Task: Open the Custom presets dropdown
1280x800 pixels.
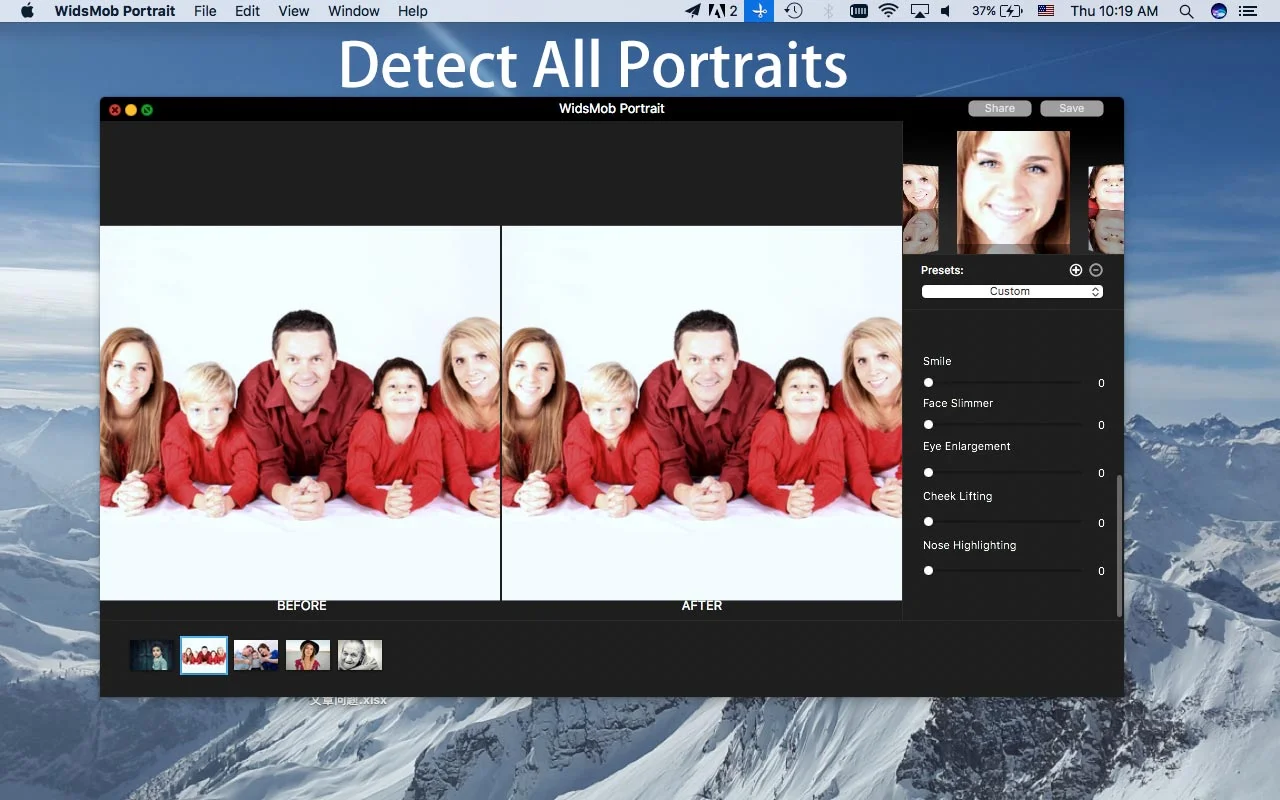Action: click(1011, 291)
